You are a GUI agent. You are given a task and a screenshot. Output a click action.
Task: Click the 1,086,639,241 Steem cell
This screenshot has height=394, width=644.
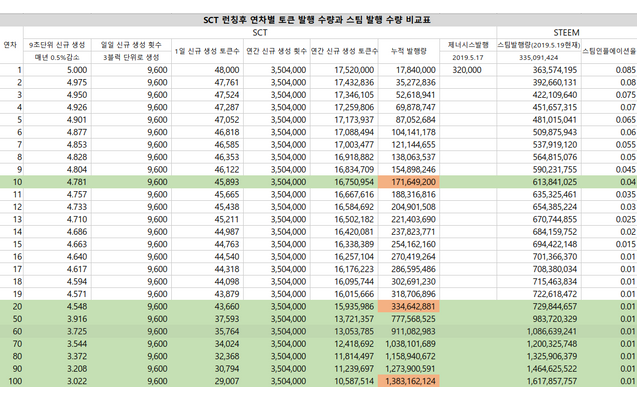tap(552, 331)
